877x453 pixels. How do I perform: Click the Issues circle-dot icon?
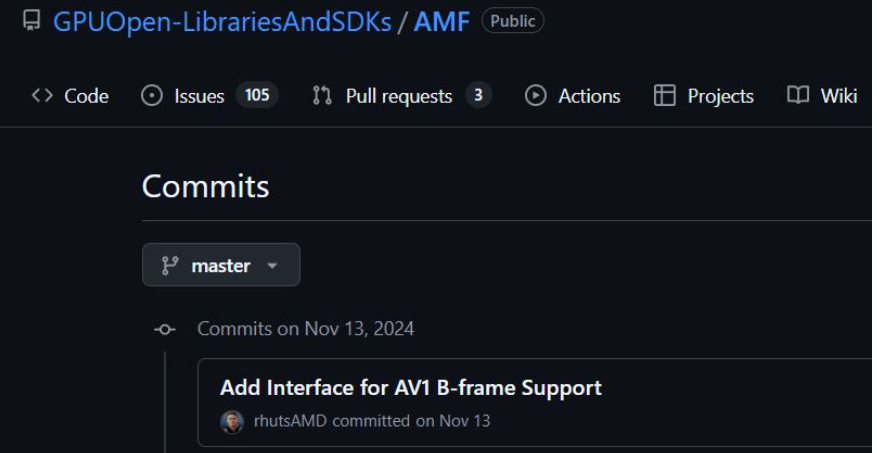point(152,96)
